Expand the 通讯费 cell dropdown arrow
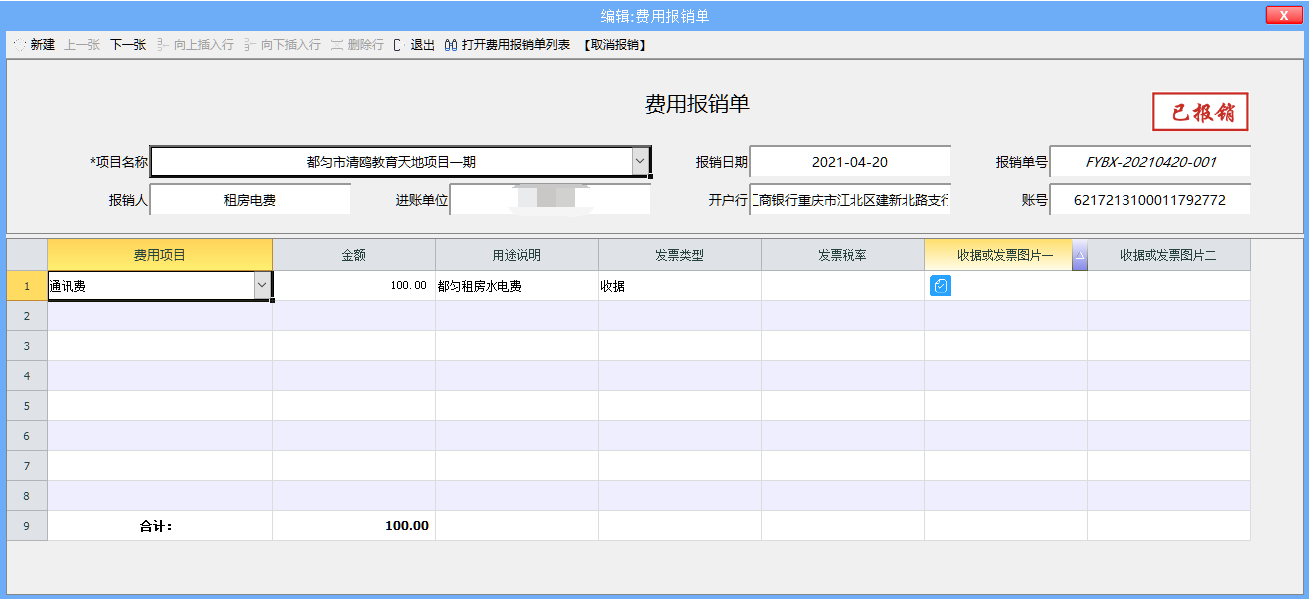Viewport: 1309px width, 599px height. 262,286
